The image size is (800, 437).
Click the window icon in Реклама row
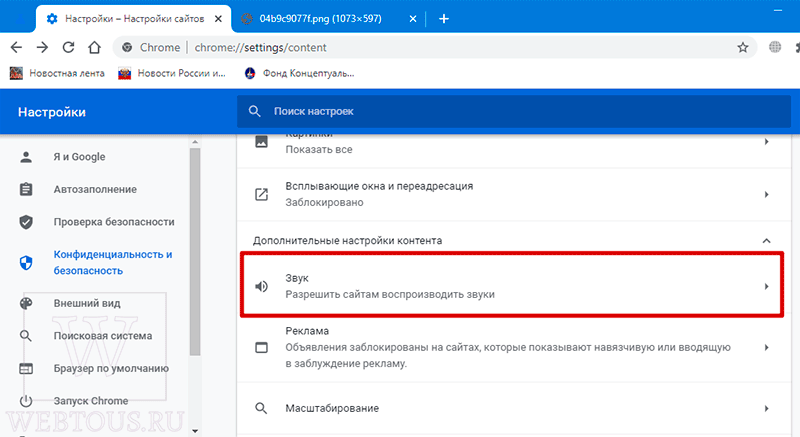coord(261,348)
